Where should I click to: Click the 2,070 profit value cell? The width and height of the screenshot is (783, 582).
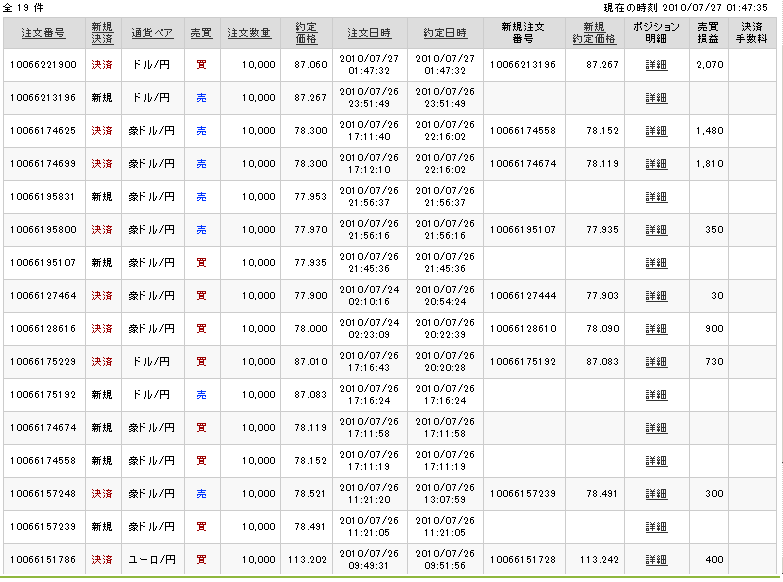point(709,65)
